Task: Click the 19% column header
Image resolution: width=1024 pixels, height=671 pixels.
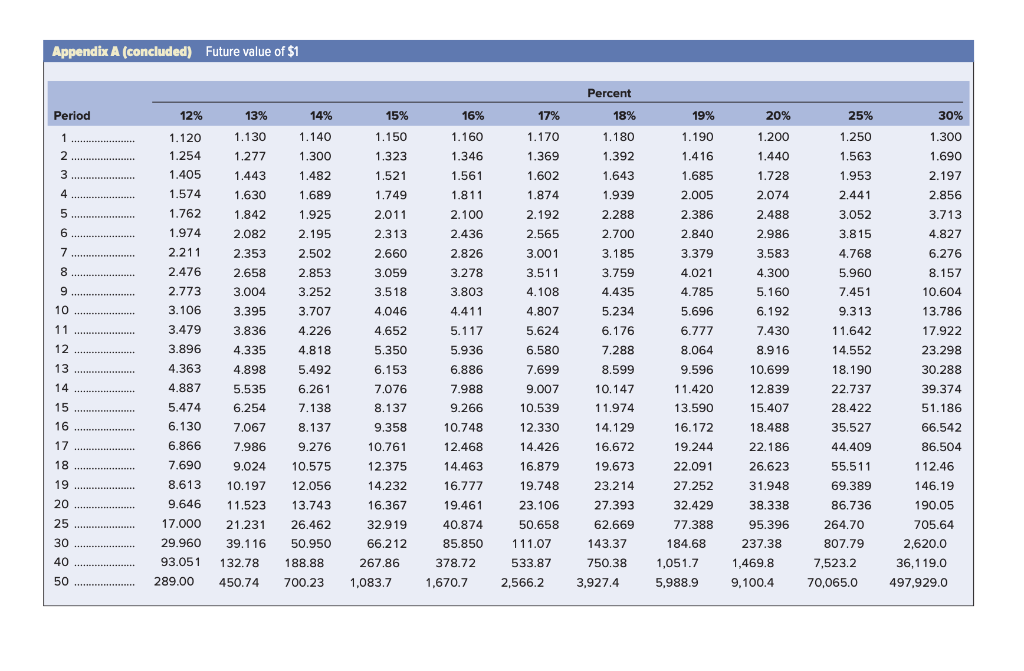Action: coord(703,116)
